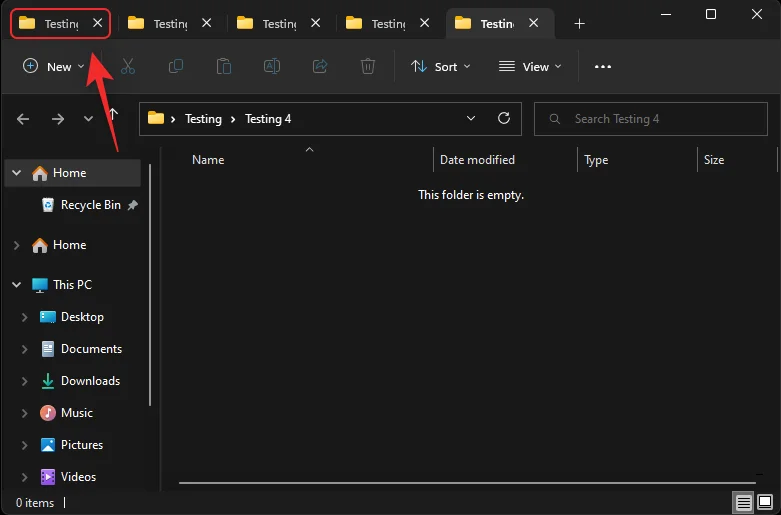Viewport: 781px width, 515px height.
Task: Collapse the This PC tree node
Action: [16, 285]
